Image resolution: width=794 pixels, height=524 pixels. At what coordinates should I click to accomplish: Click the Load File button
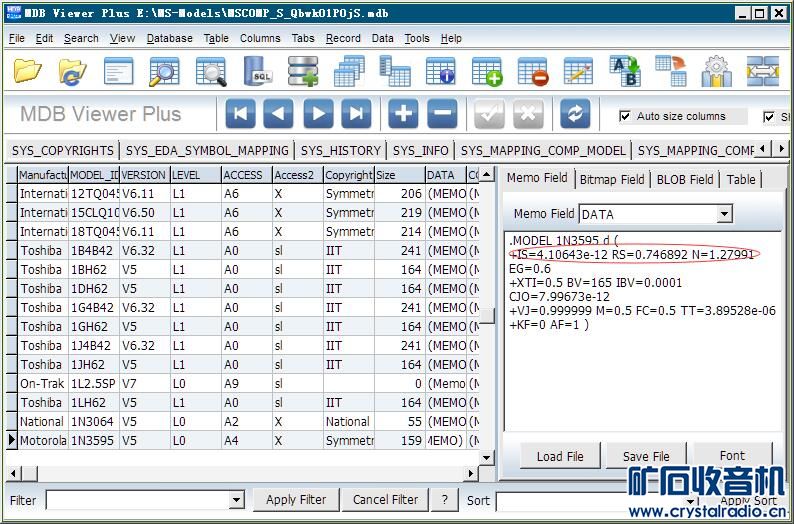click(560, 456)
